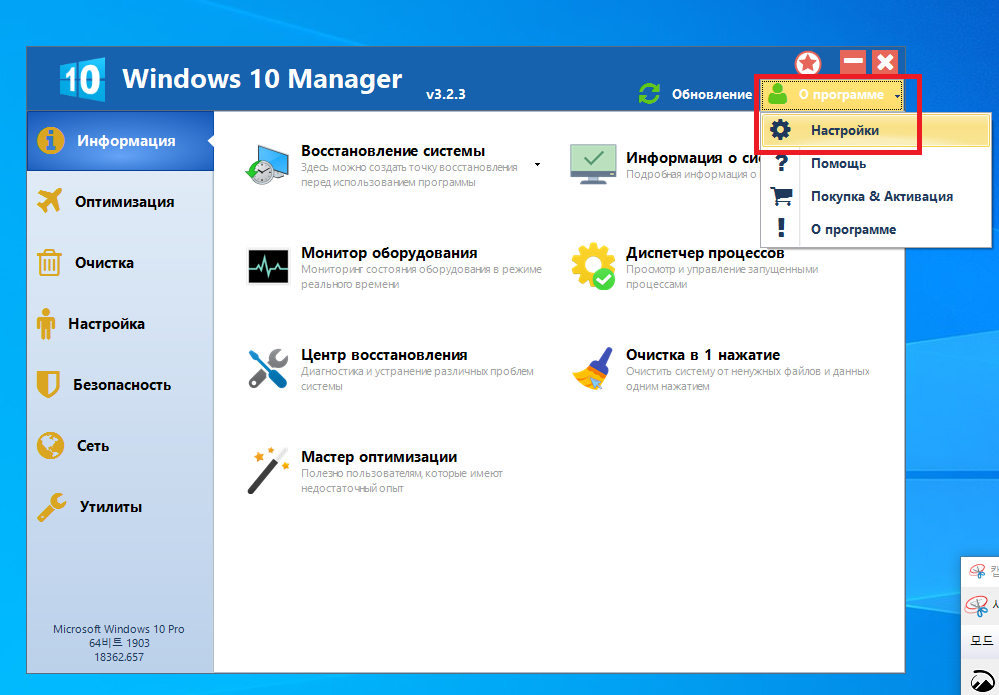Select Настройки from the dropdown menu
999x695 pixels.
[x=844, y=130]
